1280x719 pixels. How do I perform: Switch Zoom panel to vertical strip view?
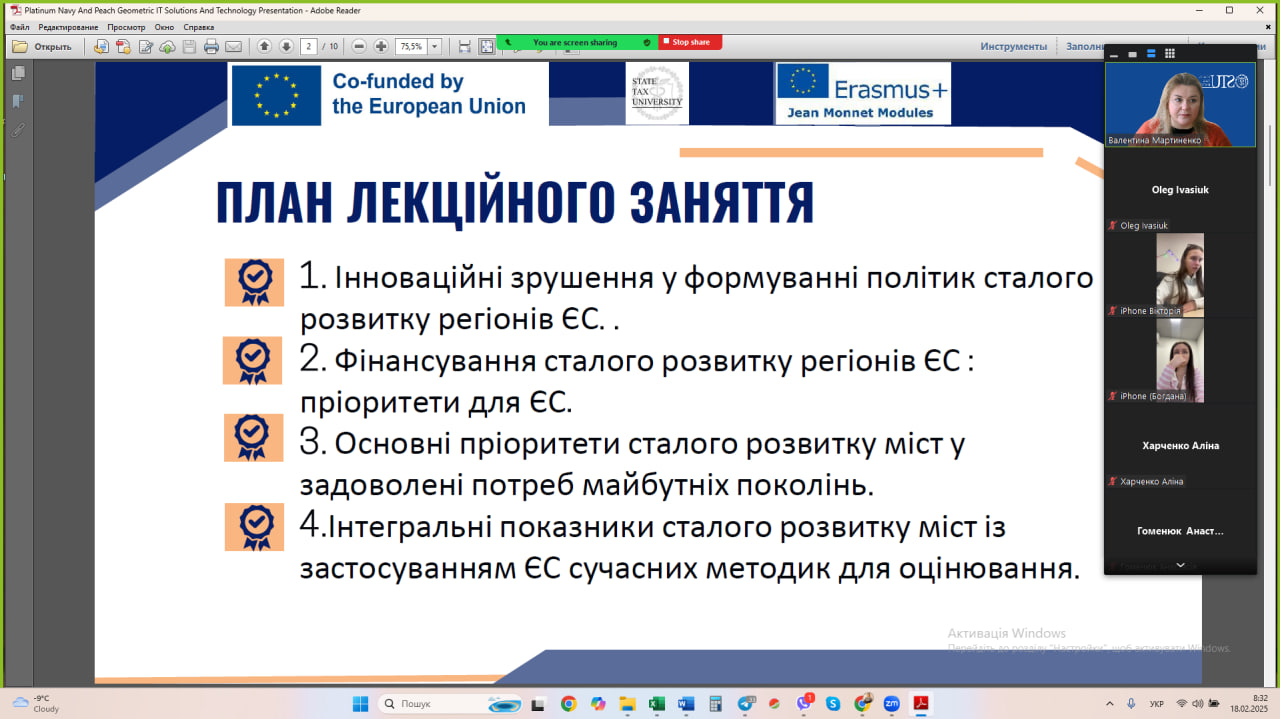1151,54
